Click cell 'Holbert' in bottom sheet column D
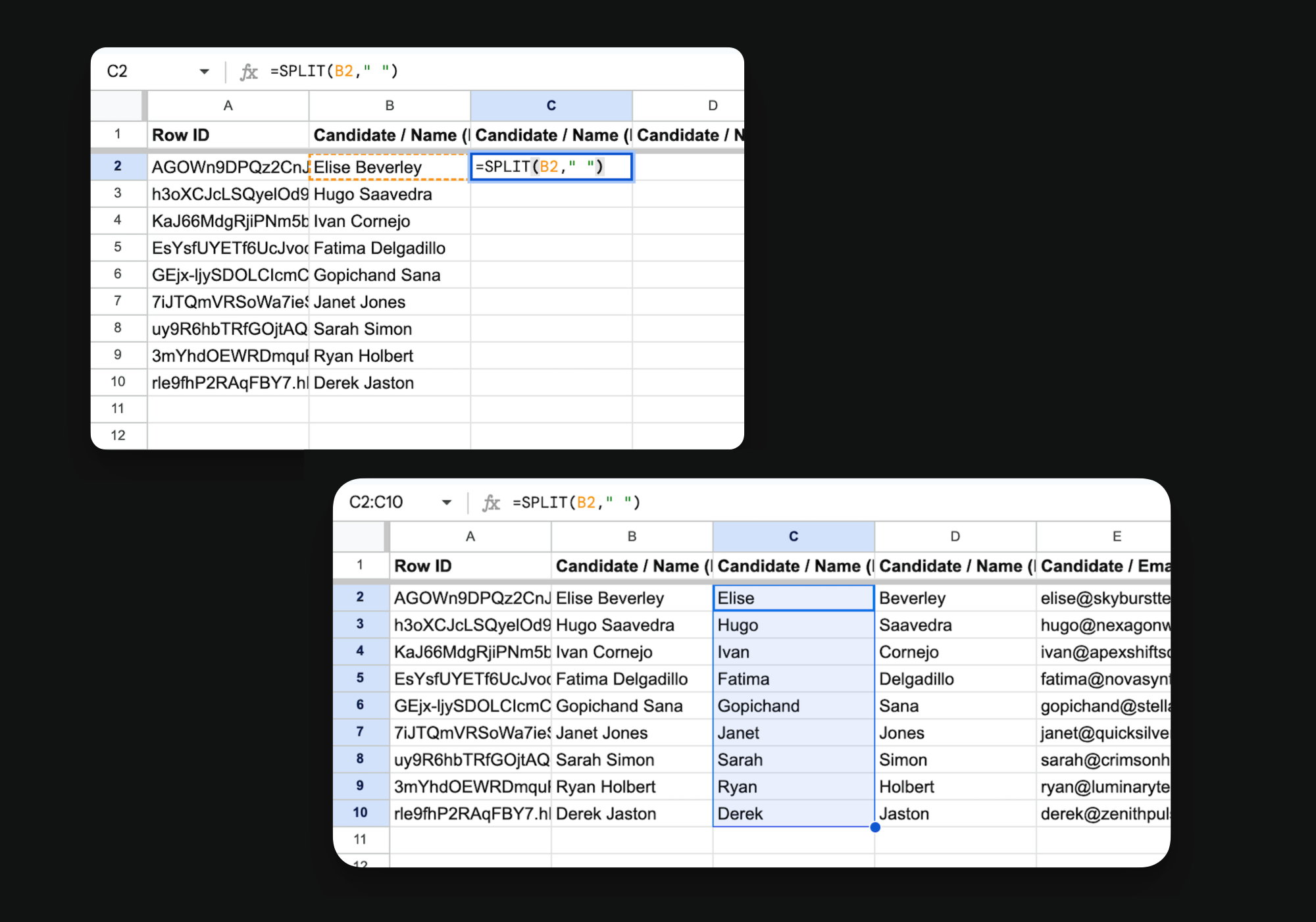 point(955,787)
